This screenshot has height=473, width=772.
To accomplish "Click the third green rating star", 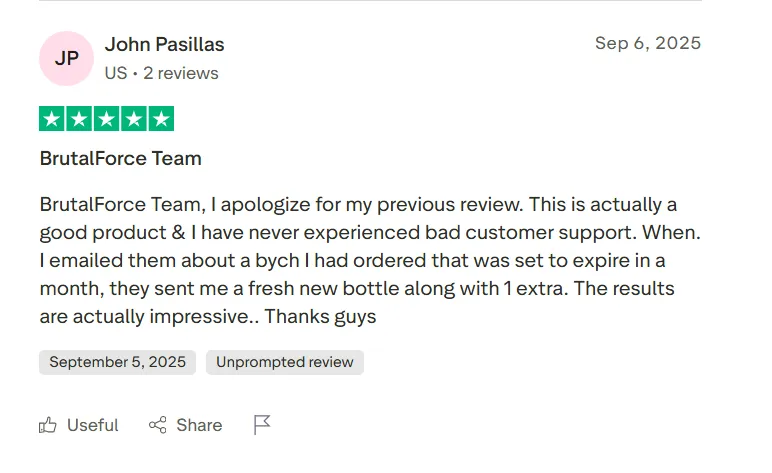I will click(x=106, y=119).
